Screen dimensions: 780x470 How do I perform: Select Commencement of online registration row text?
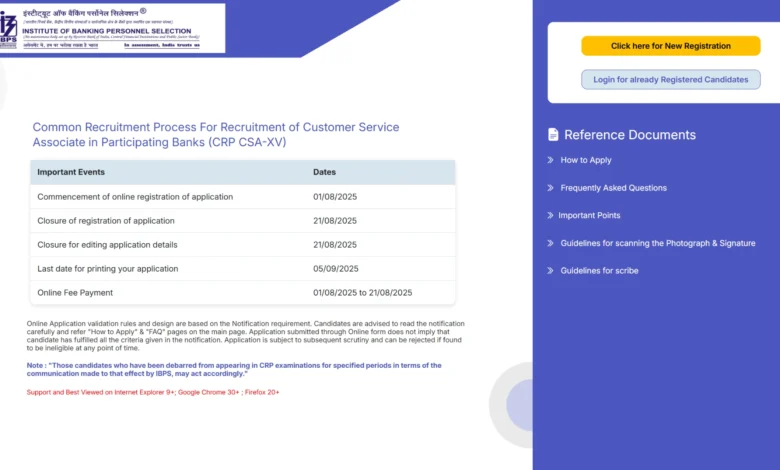coord(135,197)
